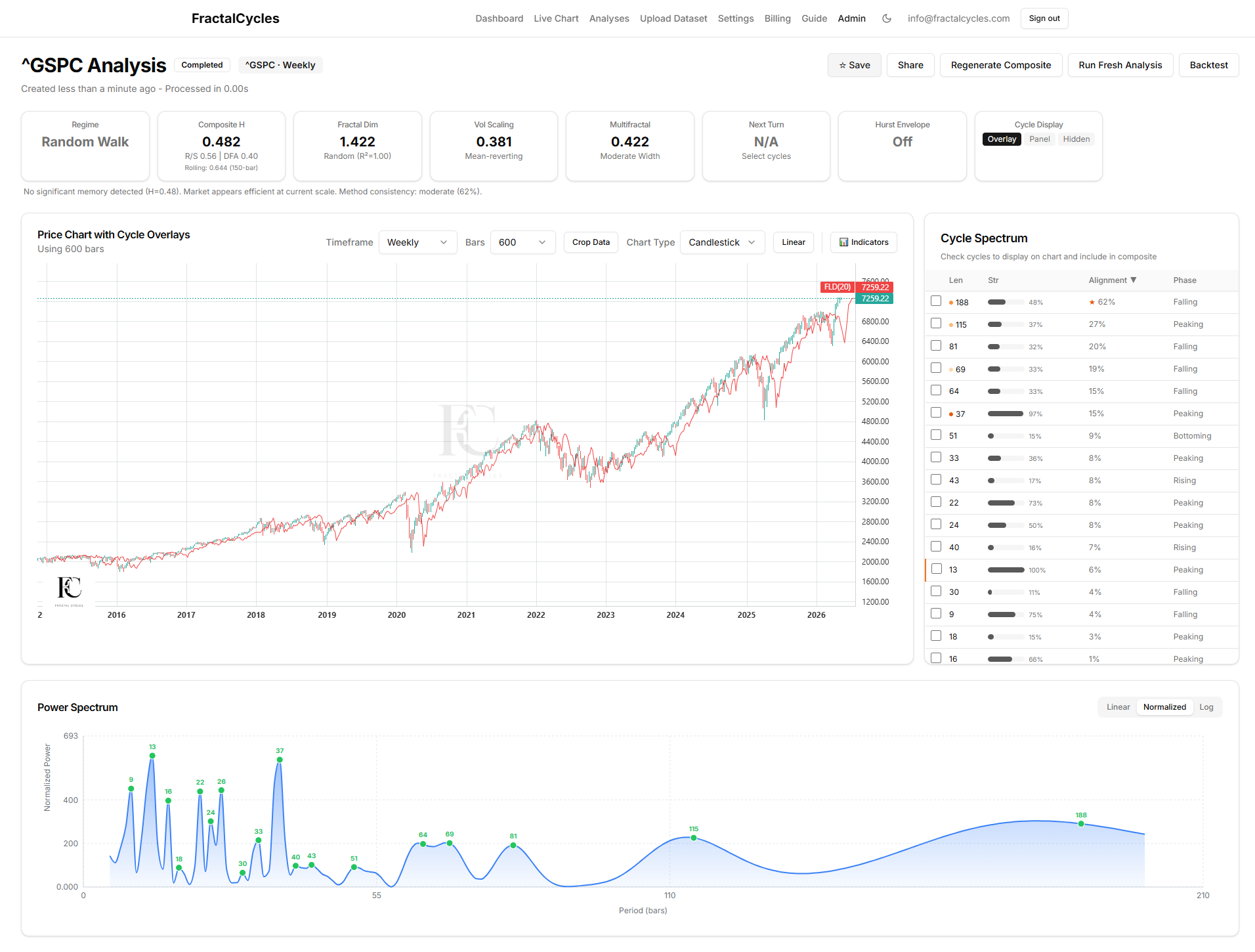Sort cycles by Phase column header
This screenshot has width=1255, height=952.
[1185, 280]
